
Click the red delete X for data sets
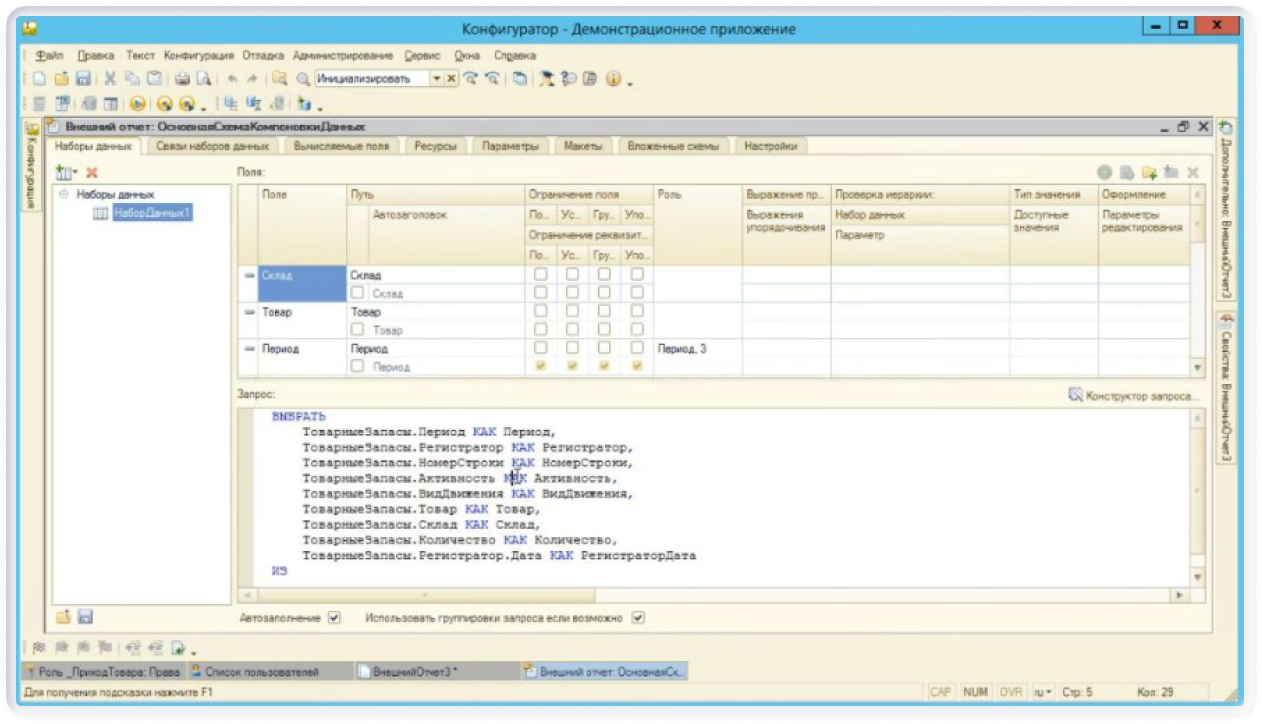92,173
